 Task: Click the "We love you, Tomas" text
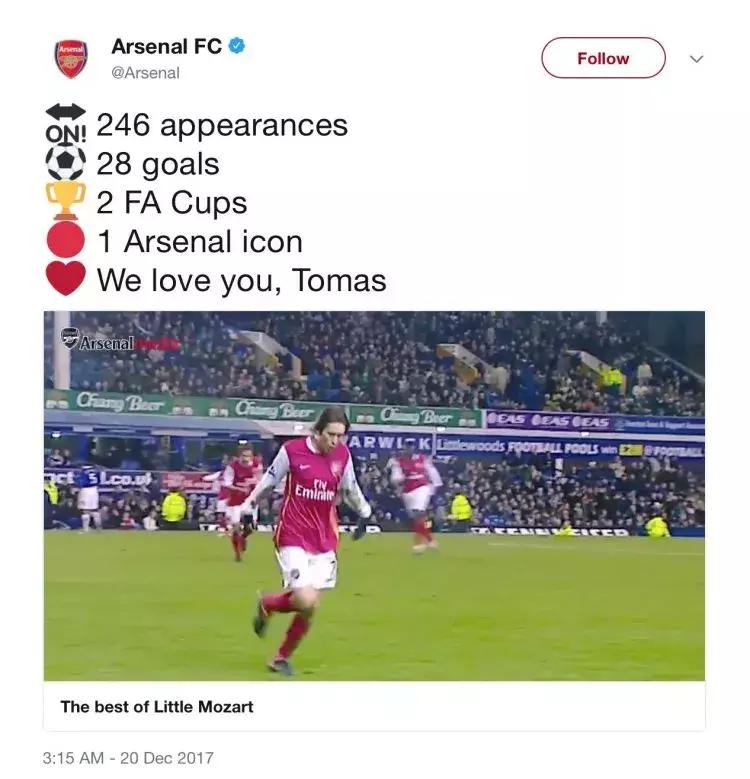[x=241, y=280]
